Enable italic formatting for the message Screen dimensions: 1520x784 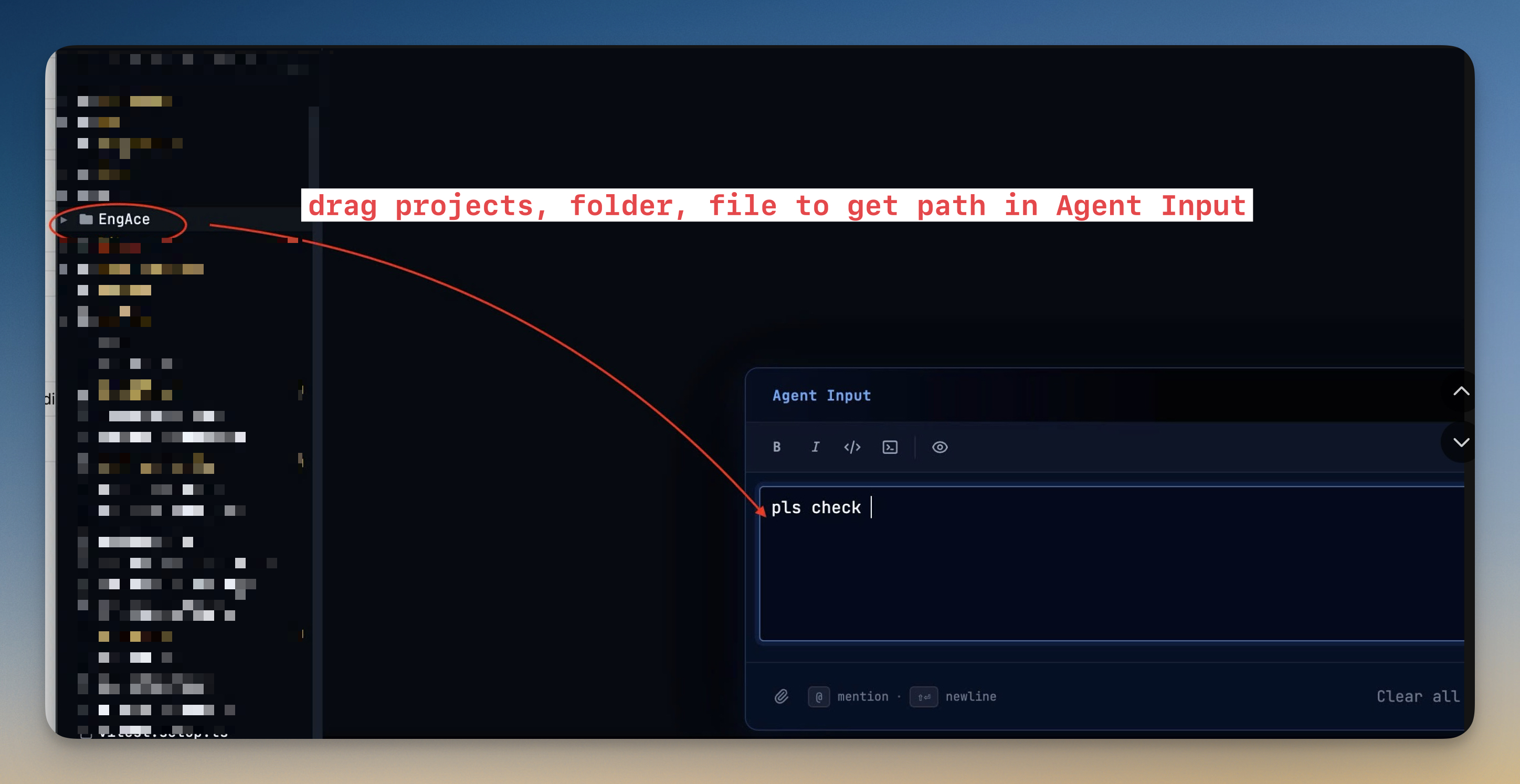point(816,447)
